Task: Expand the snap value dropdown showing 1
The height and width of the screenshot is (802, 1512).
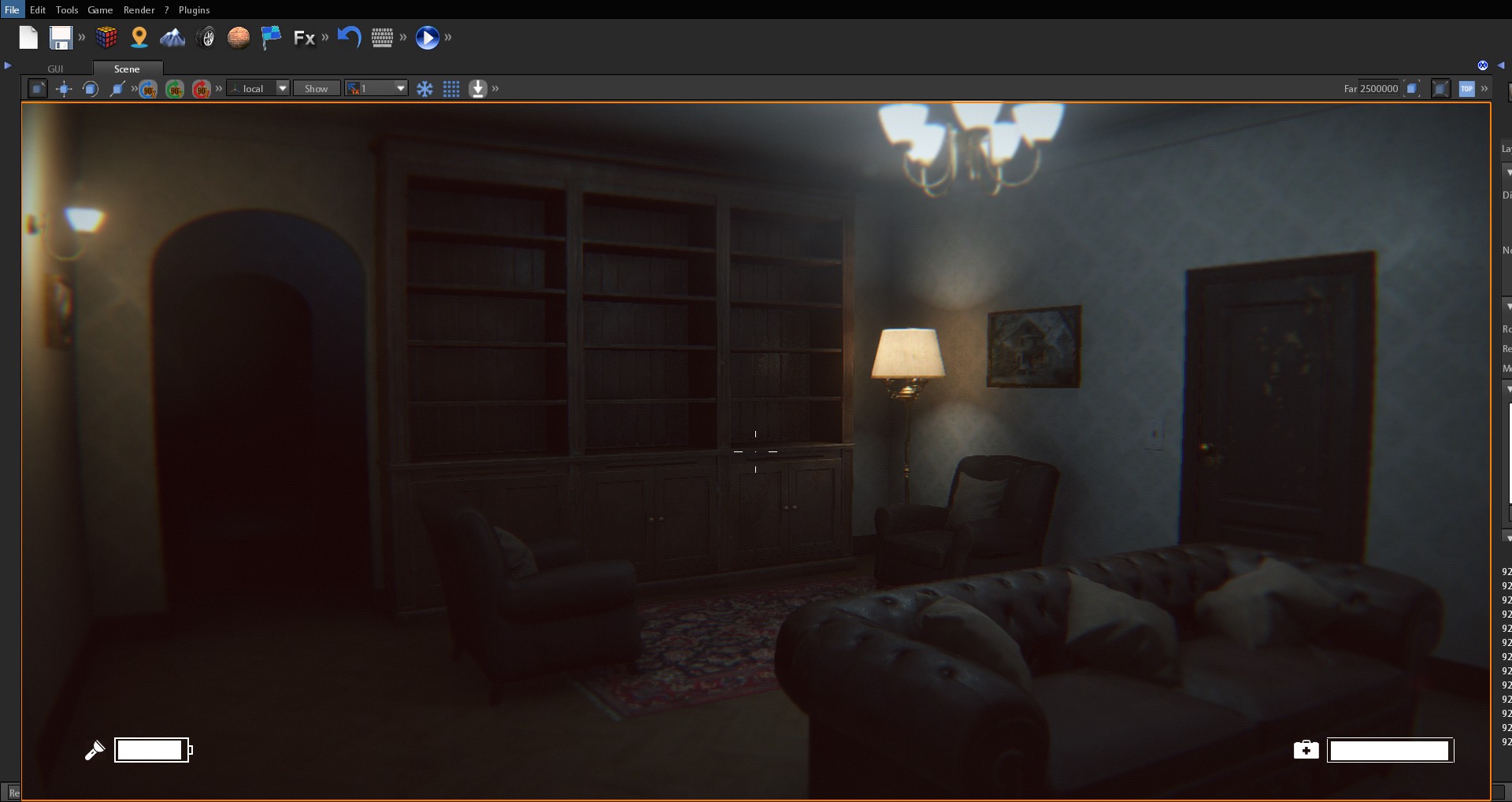Action: (x=401, y=88)
